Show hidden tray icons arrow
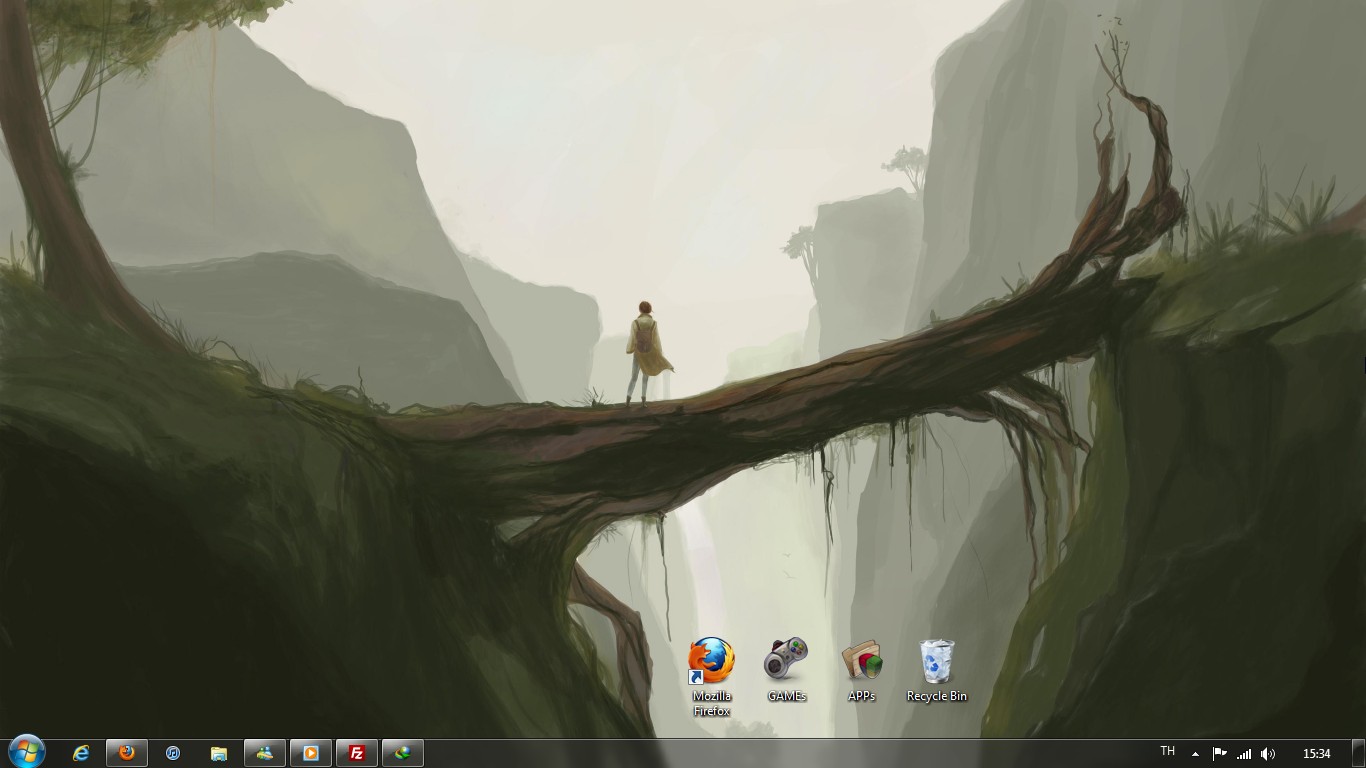1366x768 pixels. click(1195, 754)
